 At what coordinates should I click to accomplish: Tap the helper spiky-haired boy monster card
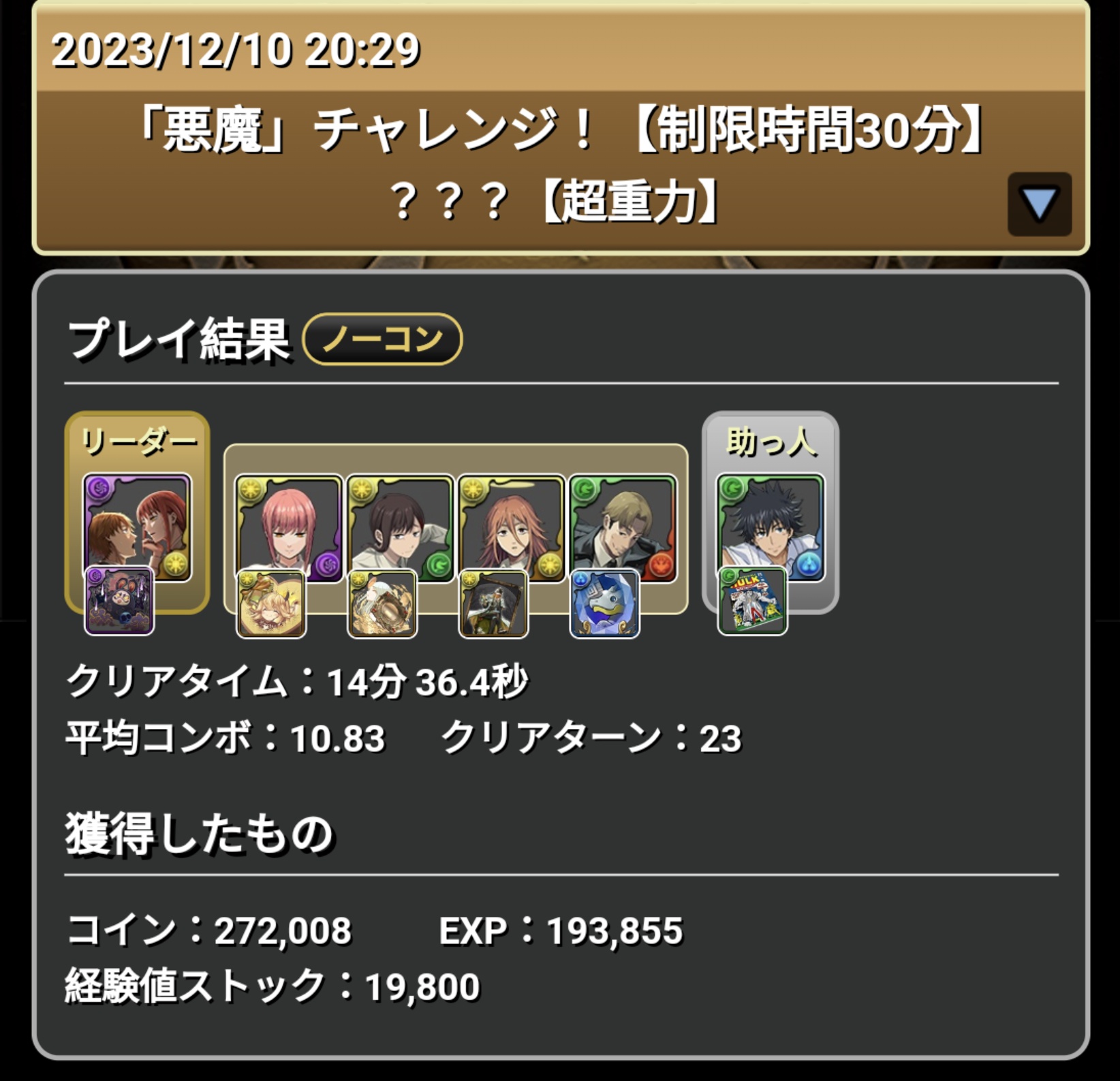click(x=771, y=529)
